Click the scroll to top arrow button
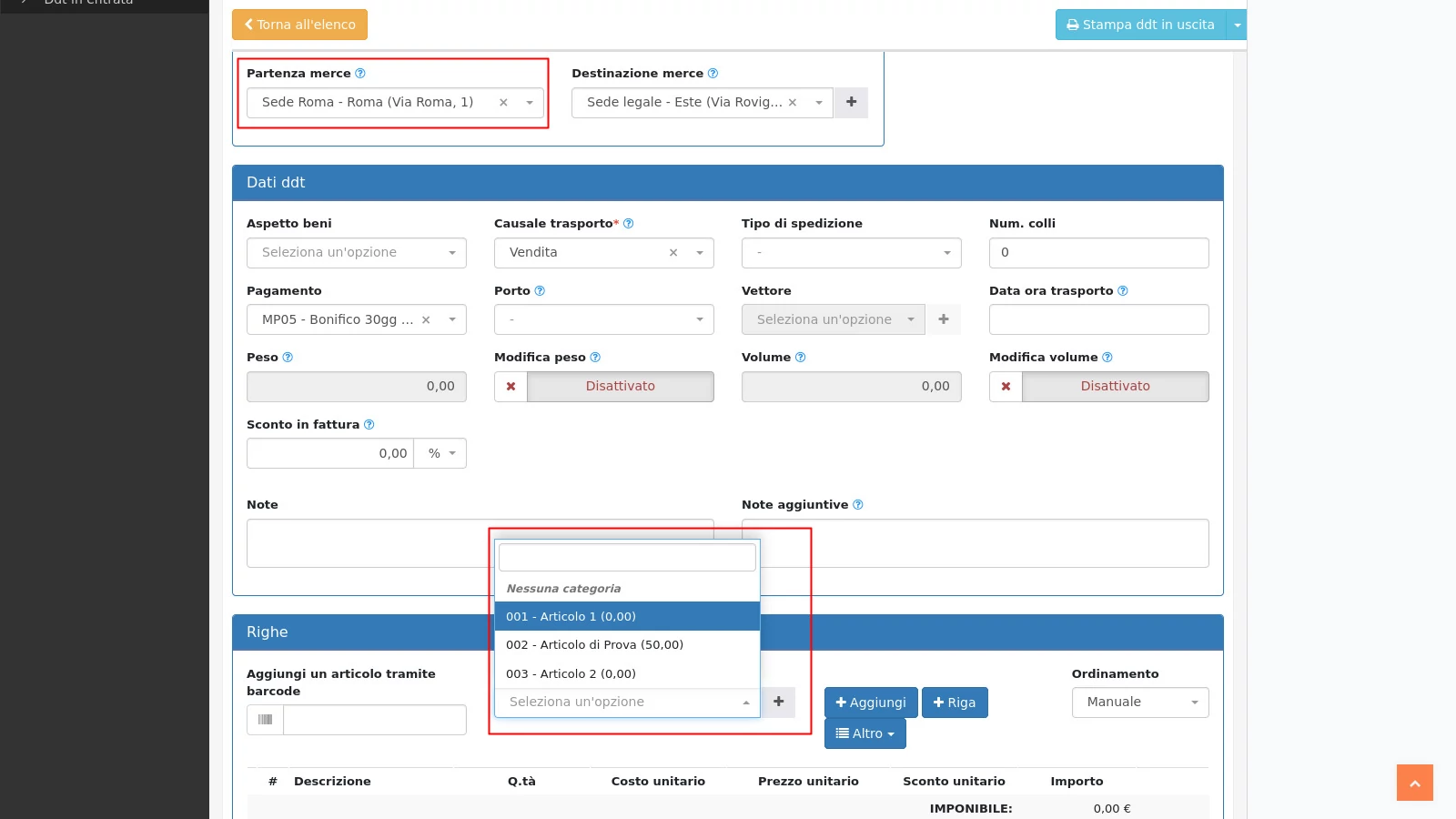The width and height of the screenshot is (1456, 819). coord(1415,783)
